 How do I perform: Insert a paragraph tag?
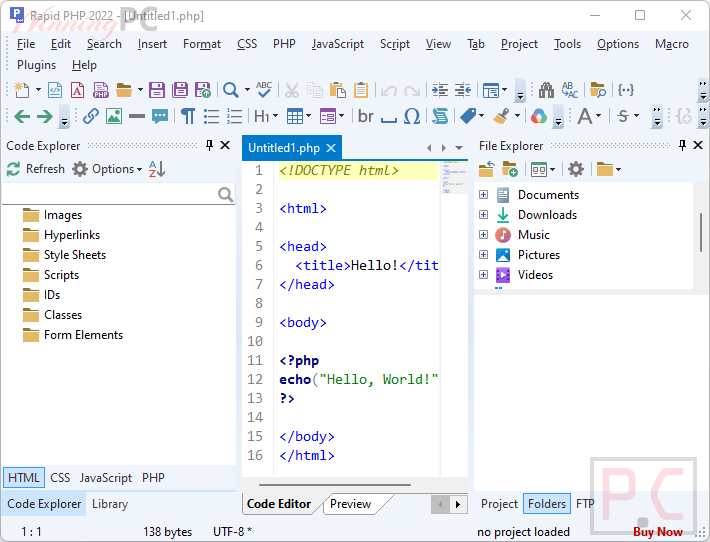point(188,116)
